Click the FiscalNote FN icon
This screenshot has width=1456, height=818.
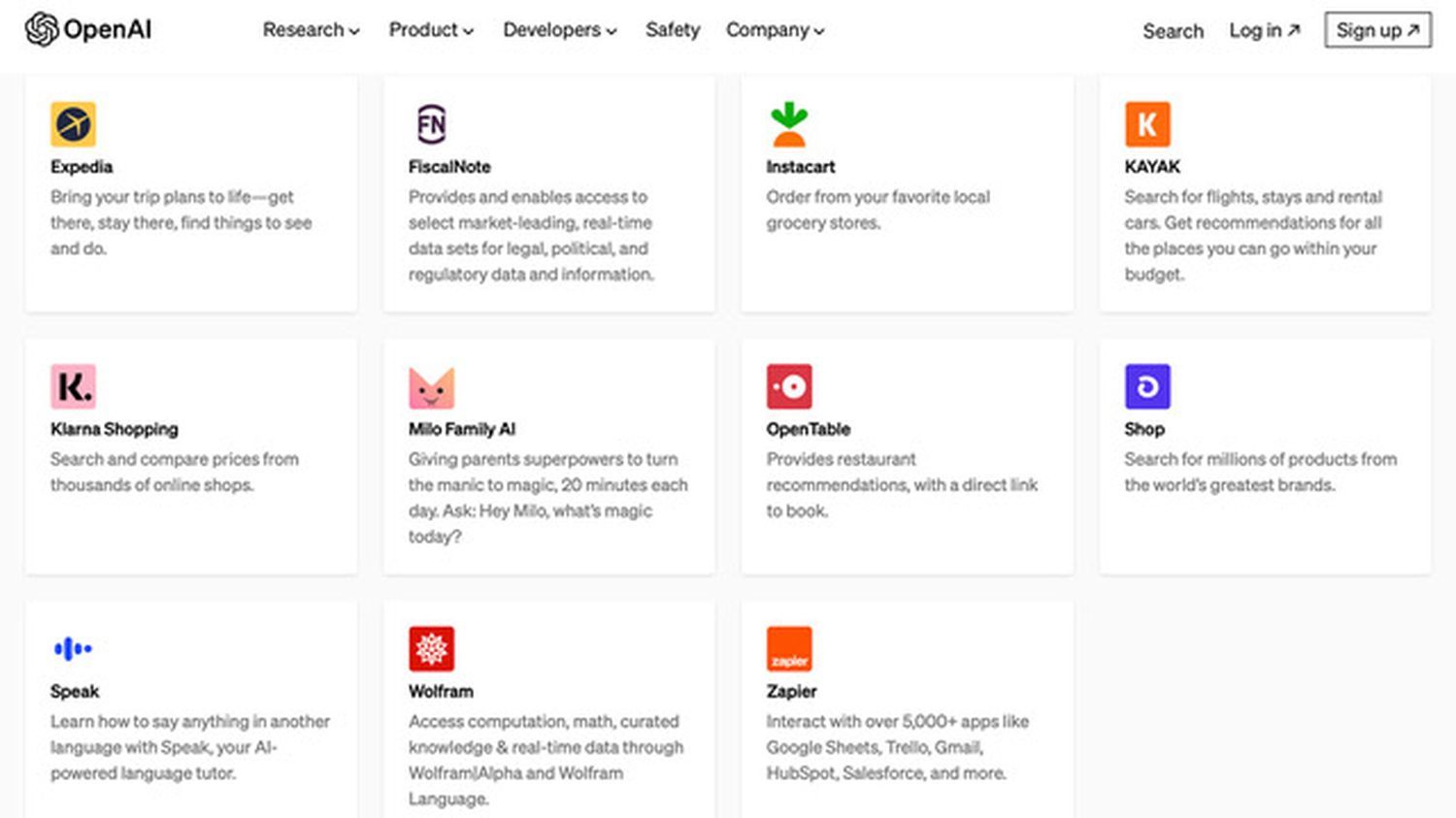(431, 124)
